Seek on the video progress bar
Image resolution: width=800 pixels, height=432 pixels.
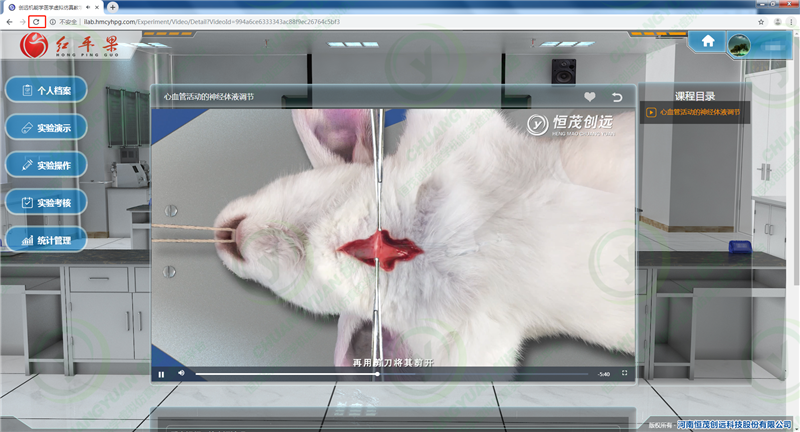[x=392, y=374]
